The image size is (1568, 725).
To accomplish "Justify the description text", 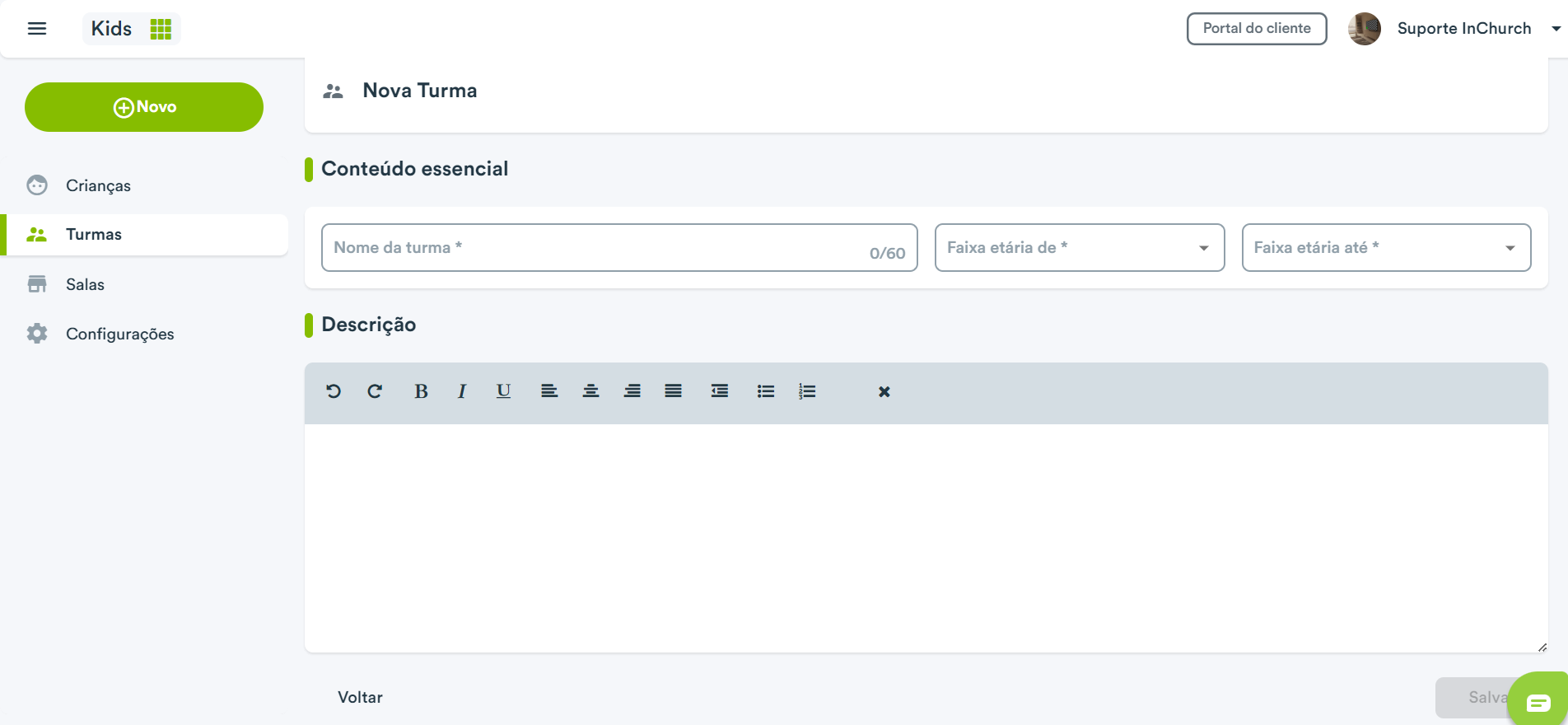I will coord(673,391).
